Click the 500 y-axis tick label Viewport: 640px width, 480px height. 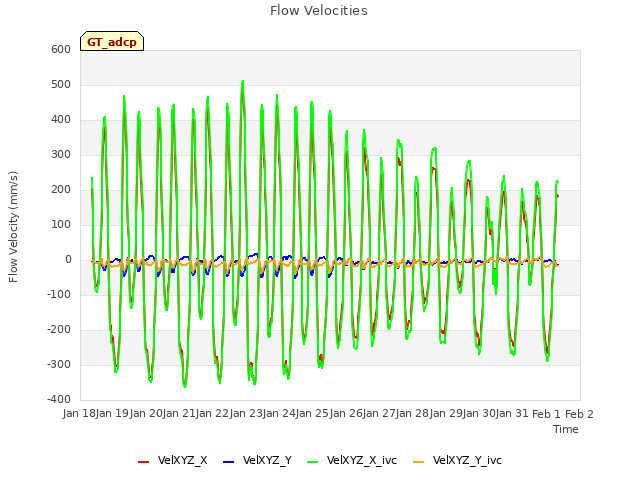61,84
